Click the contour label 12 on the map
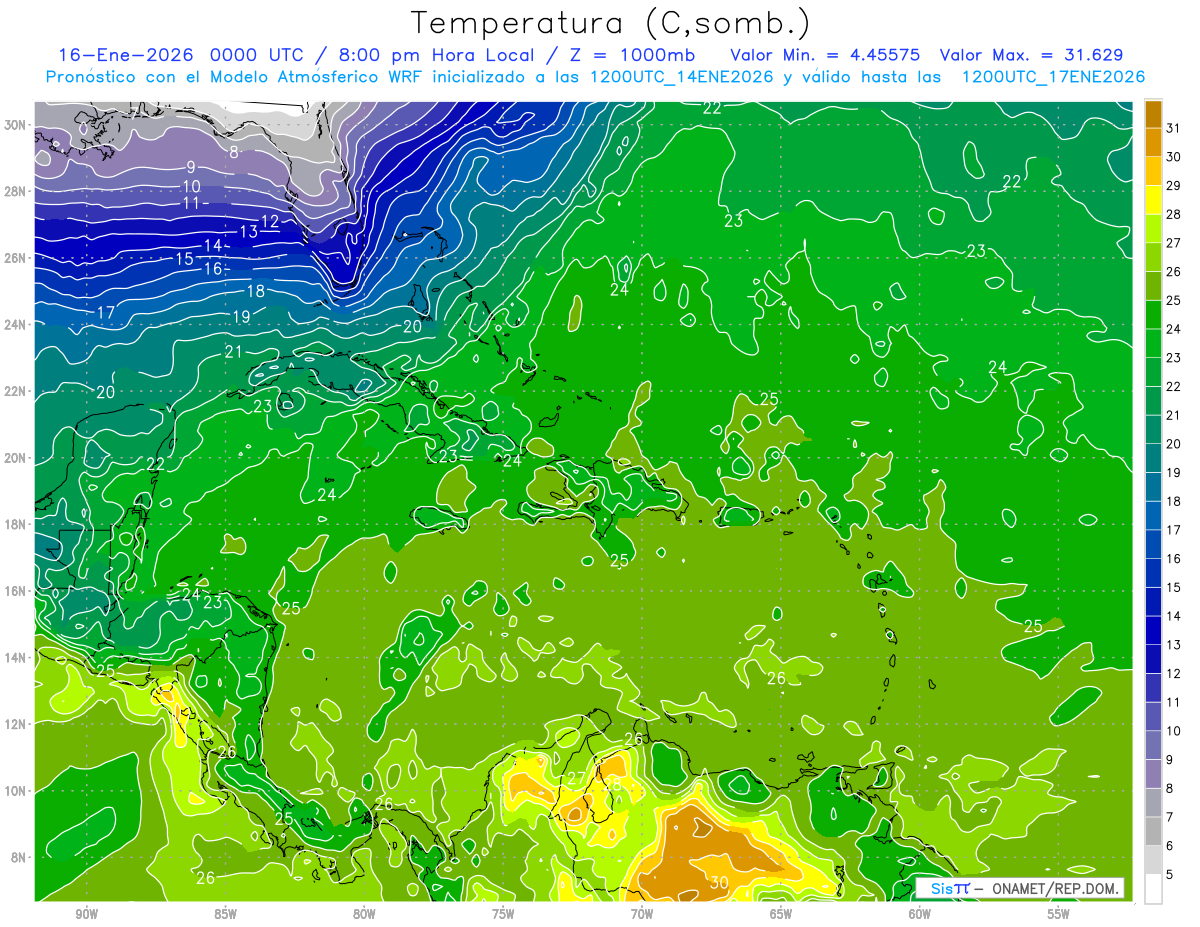This screenshot has height=927, width=1200. click(x=270, y=221)
